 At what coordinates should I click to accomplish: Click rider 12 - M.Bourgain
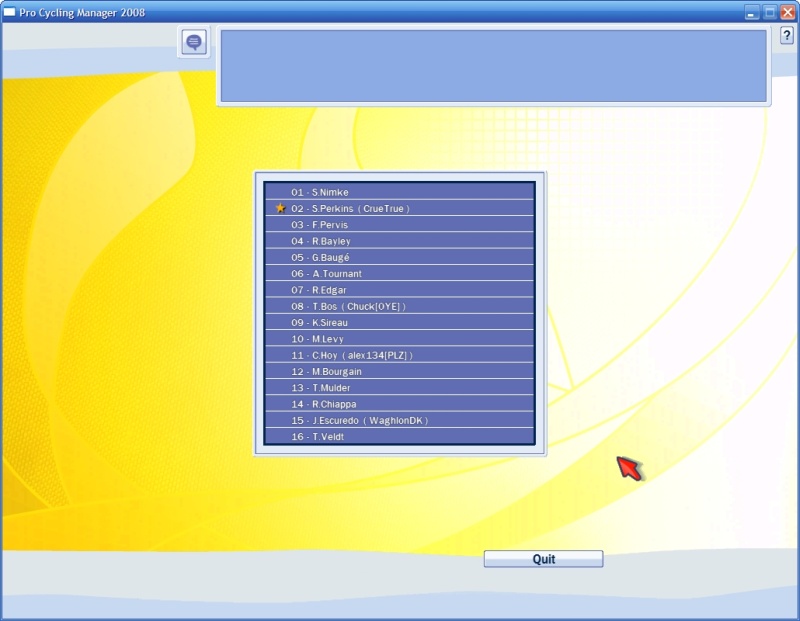click(x=400, y=372)
